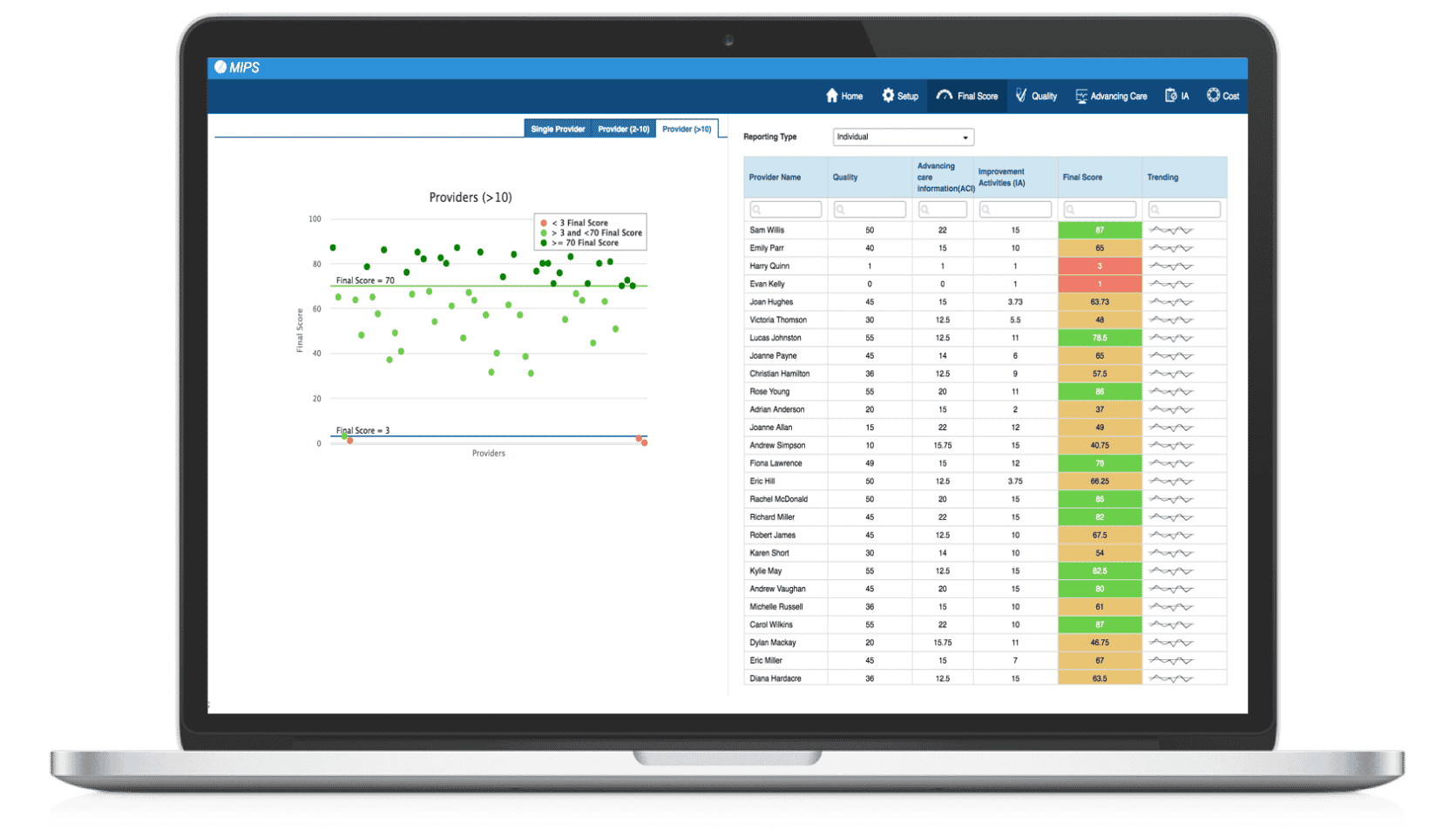Click Adrian Anderson trending sparkline
The height and width of the screenshot is (836, 1456).
[x=1171, y=409]
